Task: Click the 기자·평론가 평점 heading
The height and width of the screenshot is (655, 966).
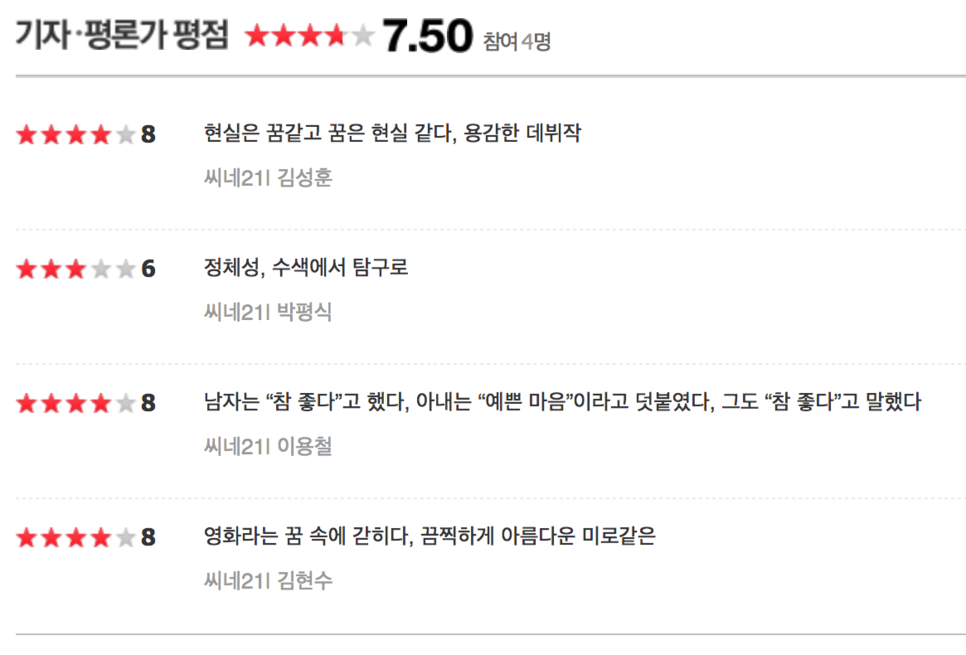Action: click(122, 35)
